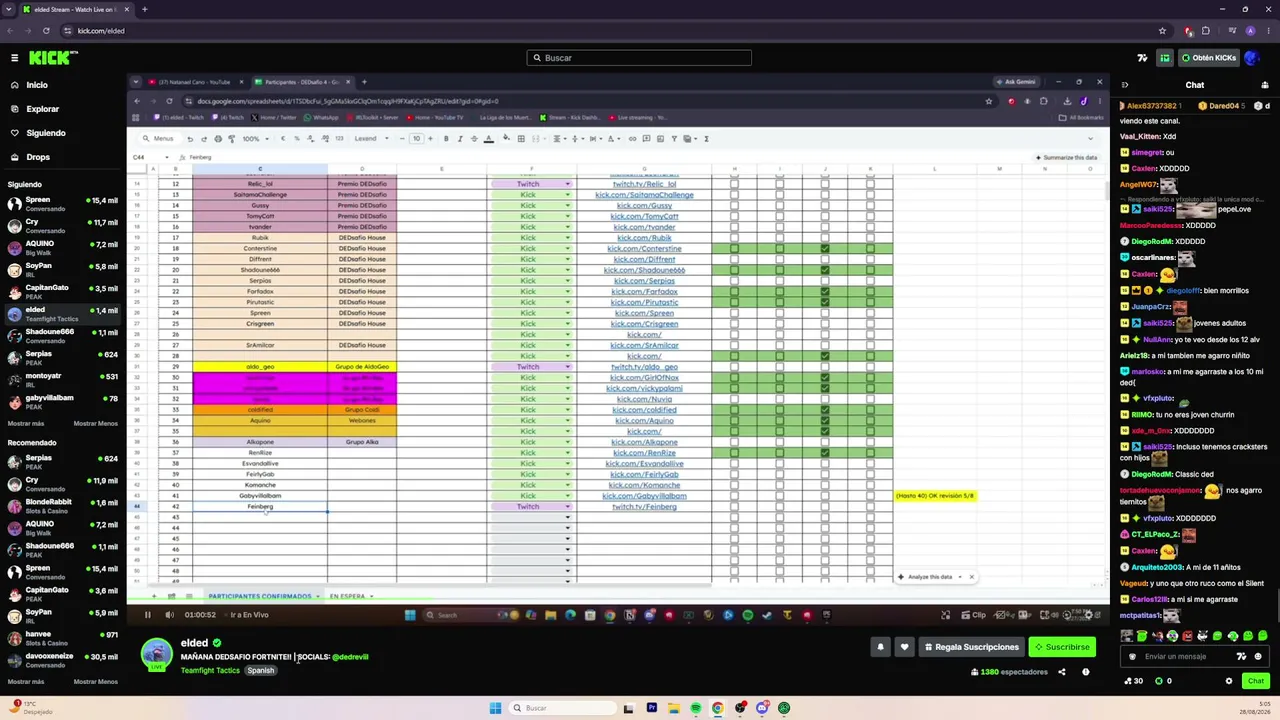The image size is (1280, 720).
Task: Click elded's streamer avatar
Action: point(156,652)
